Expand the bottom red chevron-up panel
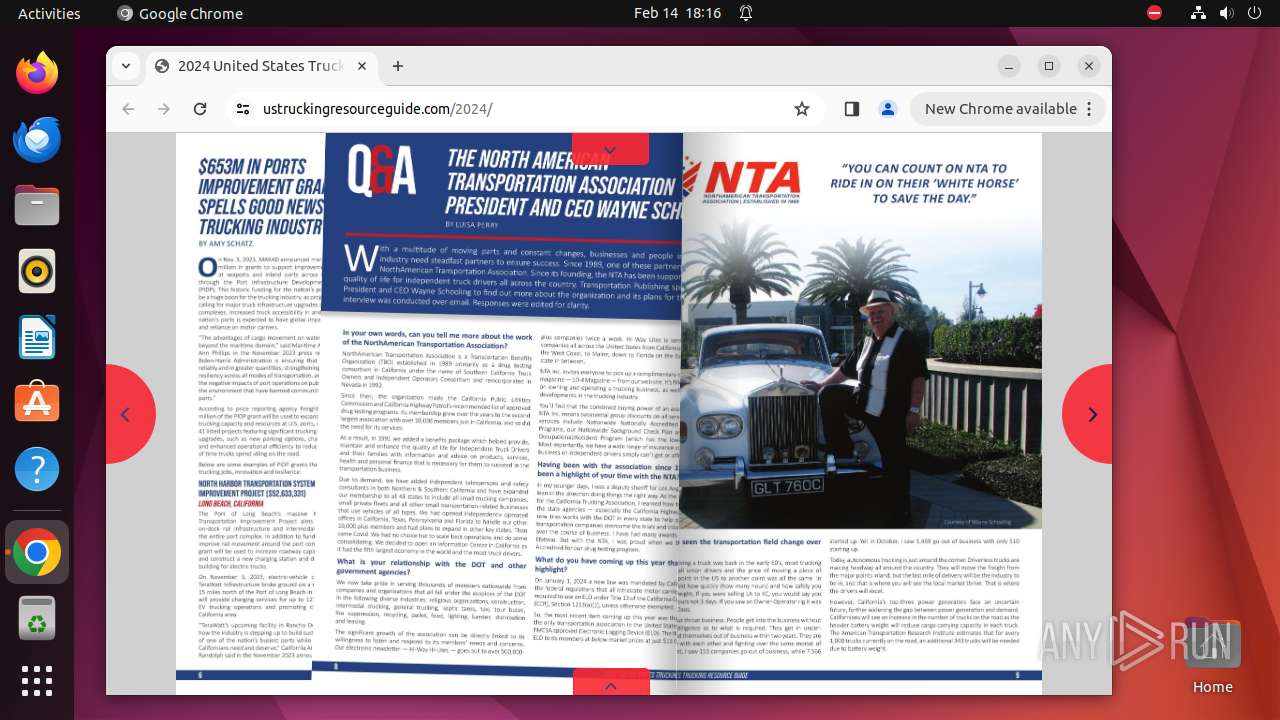The image size is (1280, 720). [610, 683]
